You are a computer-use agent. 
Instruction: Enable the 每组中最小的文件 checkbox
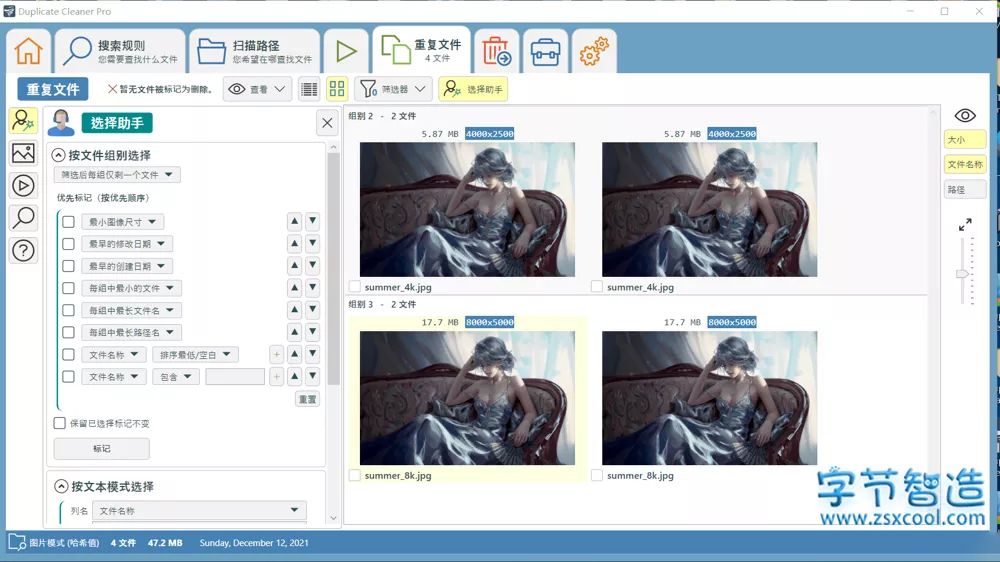coord(68,288)
